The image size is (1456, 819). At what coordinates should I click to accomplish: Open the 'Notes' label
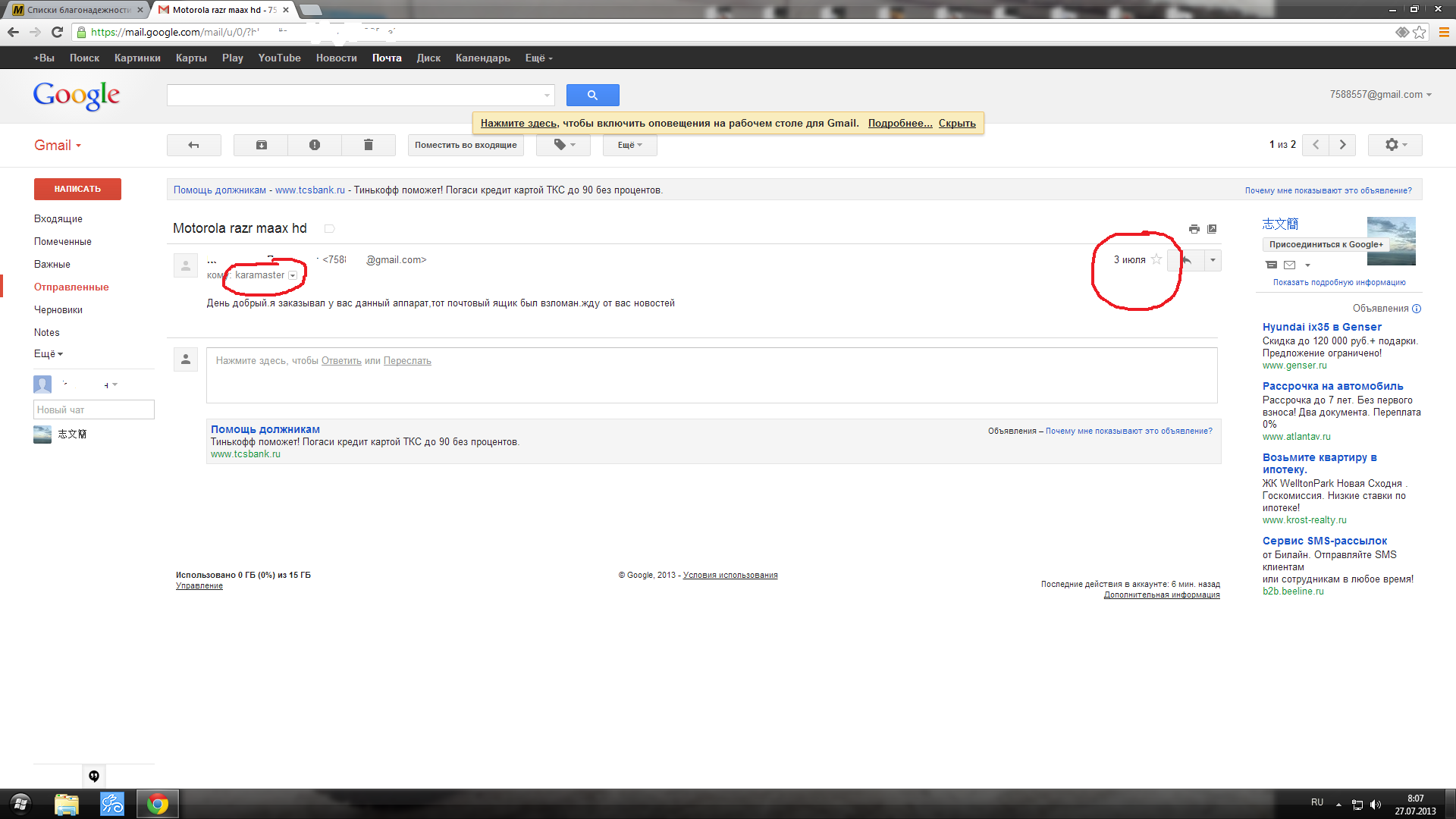click(47, 332)
